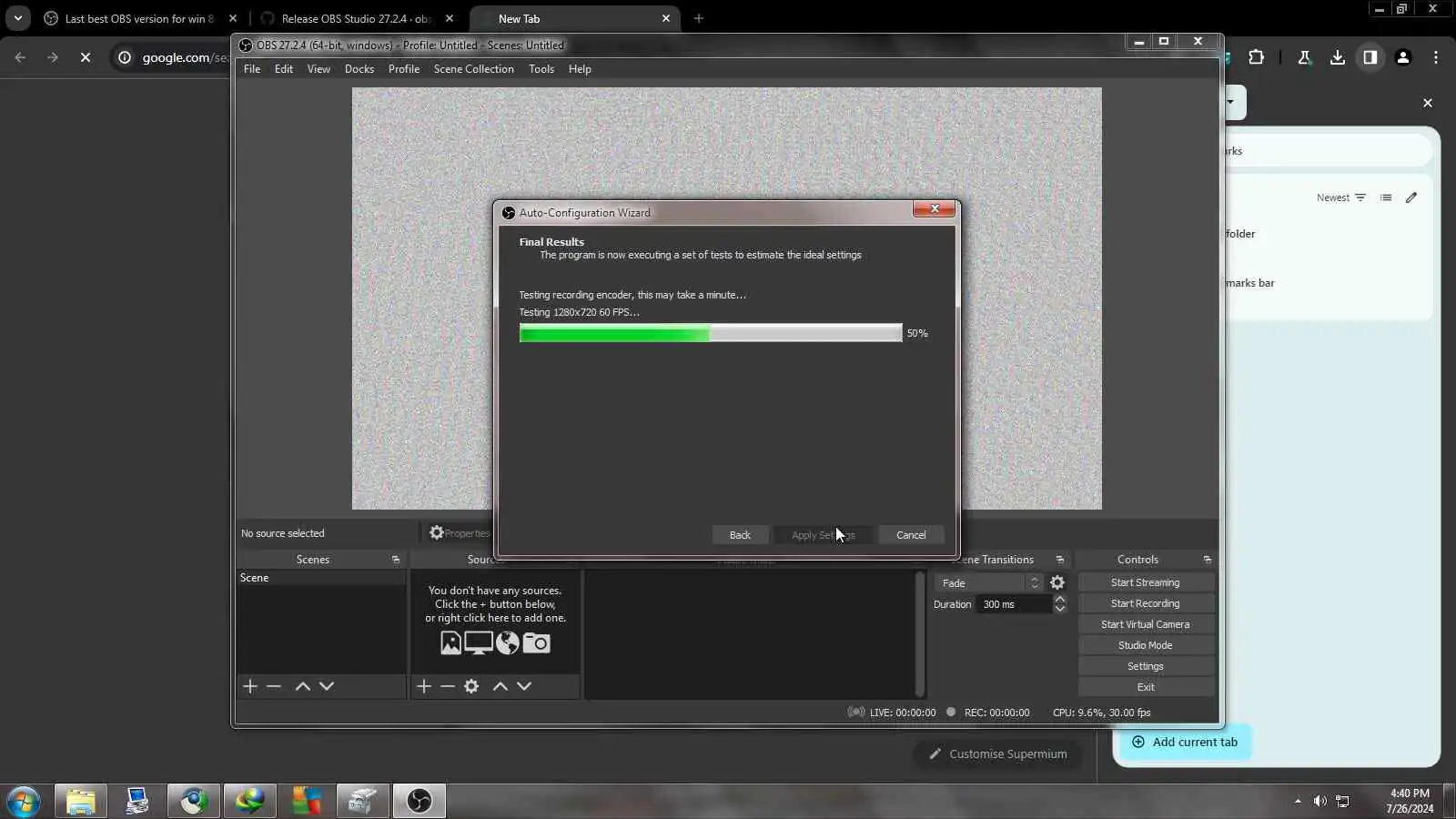Click the wizard's green testing progress bar
The image size is (1456, 819).
(711, 333)
